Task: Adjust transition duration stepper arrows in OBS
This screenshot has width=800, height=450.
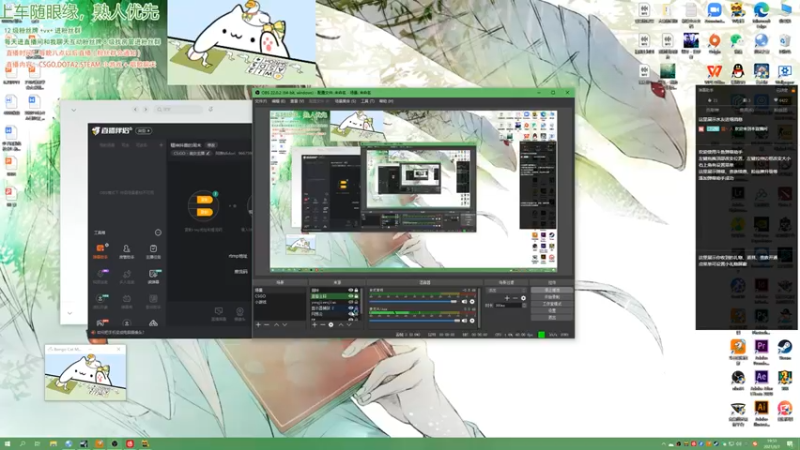Action: pyautogui.click(x=524, y=305)
